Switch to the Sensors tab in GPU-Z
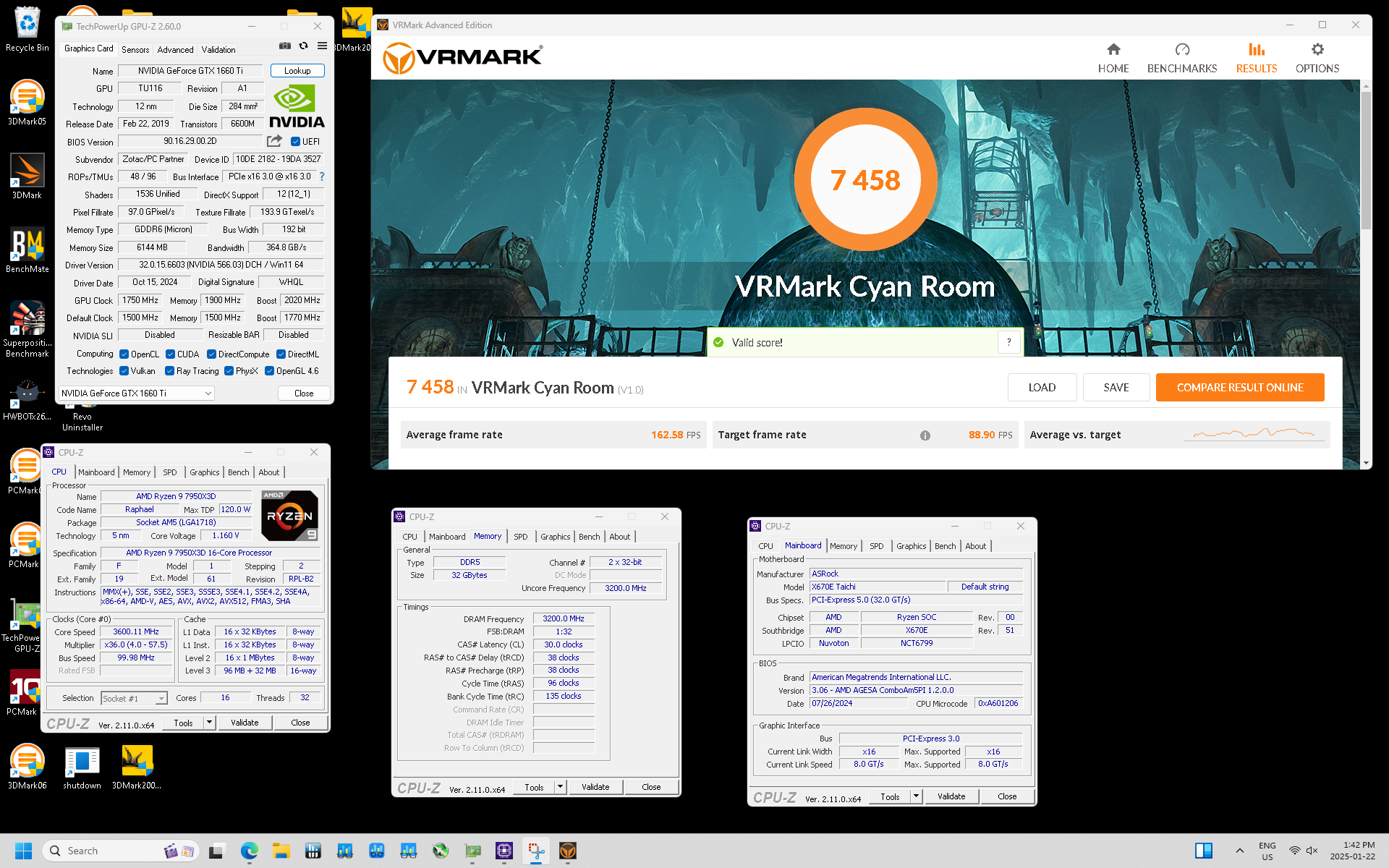This screenshot has width=1389, height=868. tap(135, 50)
